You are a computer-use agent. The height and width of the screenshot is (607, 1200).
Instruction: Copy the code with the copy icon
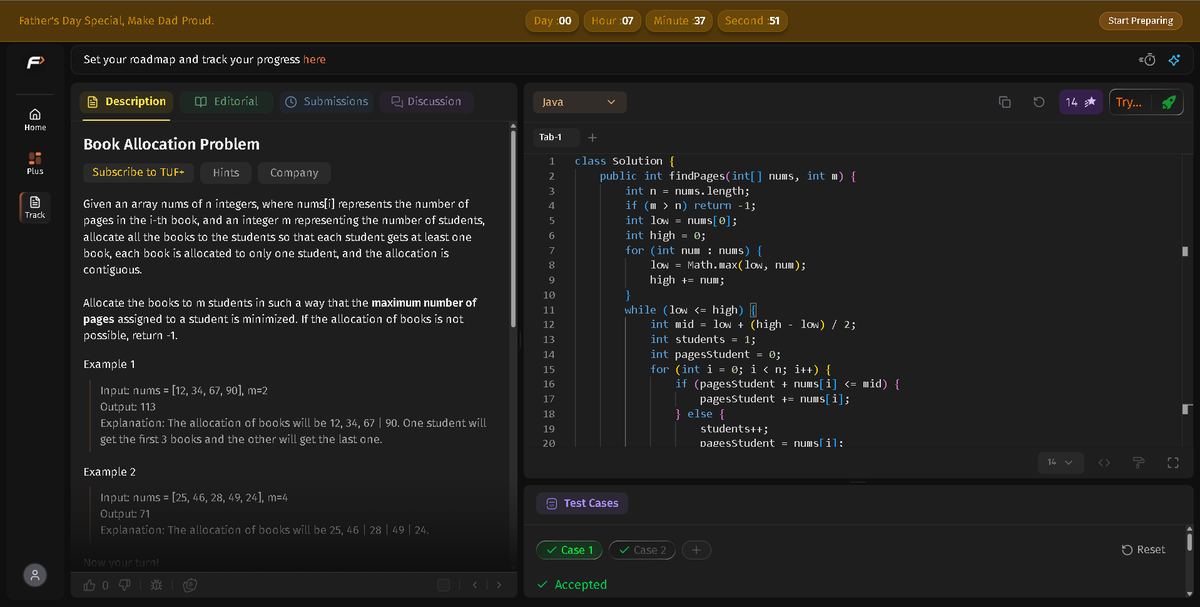pos(1005,102)
